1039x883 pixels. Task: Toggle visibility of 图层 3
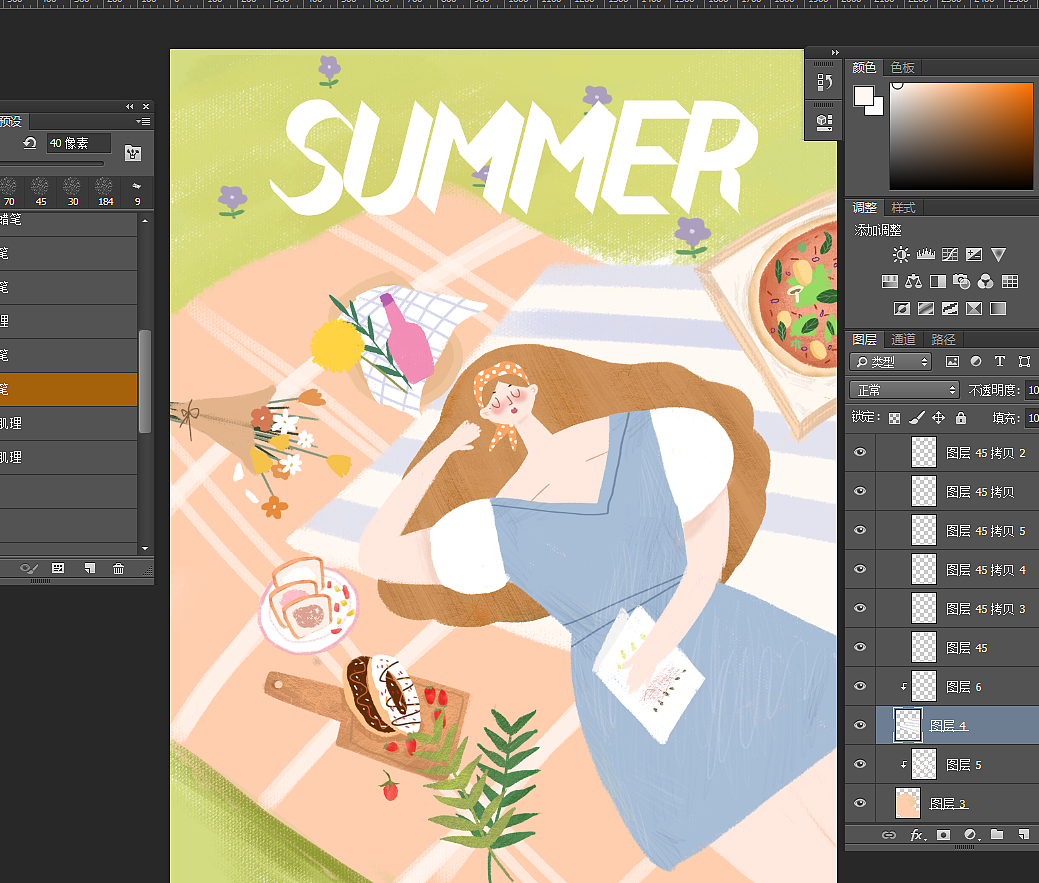pos(860,803)
